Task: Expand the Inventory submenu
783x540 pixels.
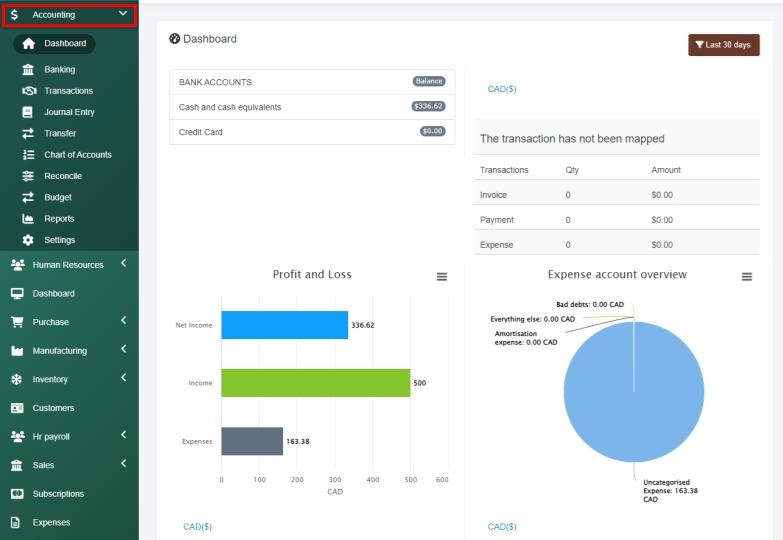Action: pyautogui.click(x=122, y=378)
